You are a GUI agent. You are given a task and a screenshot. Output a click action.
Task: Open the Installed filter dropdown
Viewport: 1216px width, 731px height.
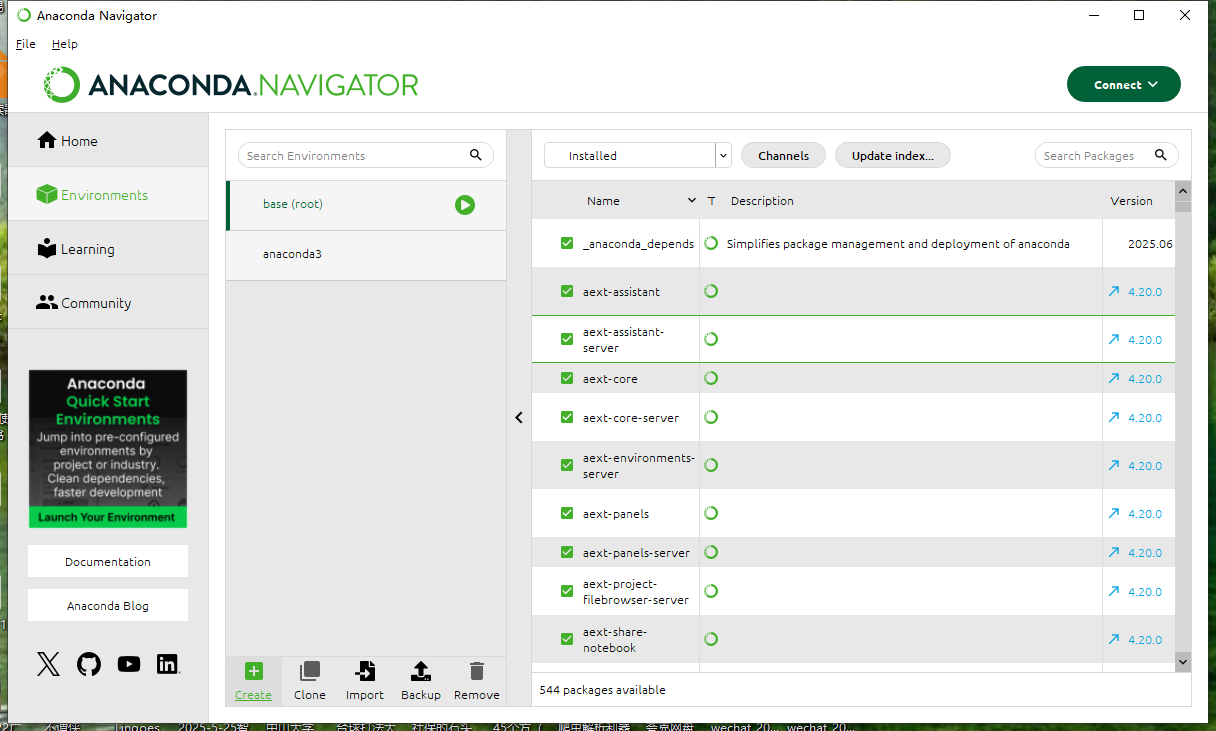coord(638,155)
